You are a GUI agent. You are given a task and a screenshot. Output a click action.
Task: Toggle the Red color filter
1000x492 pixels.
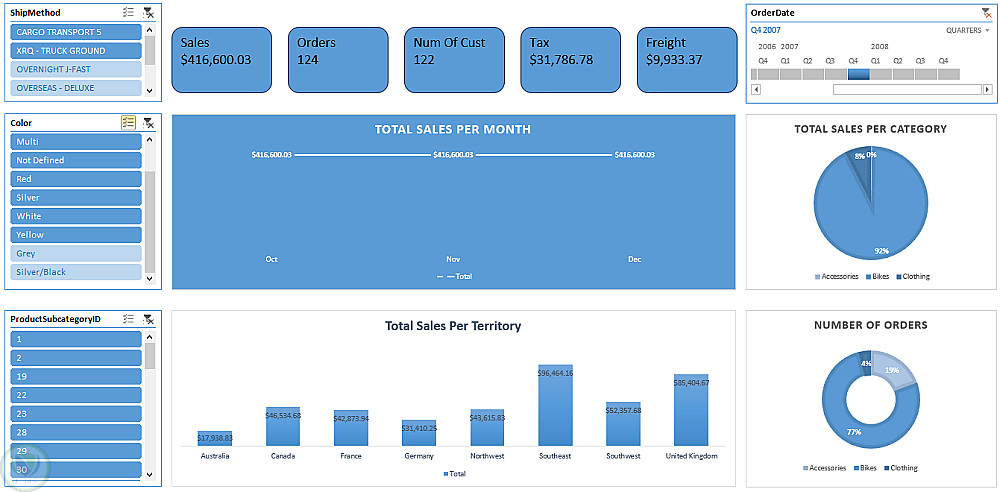75,179
